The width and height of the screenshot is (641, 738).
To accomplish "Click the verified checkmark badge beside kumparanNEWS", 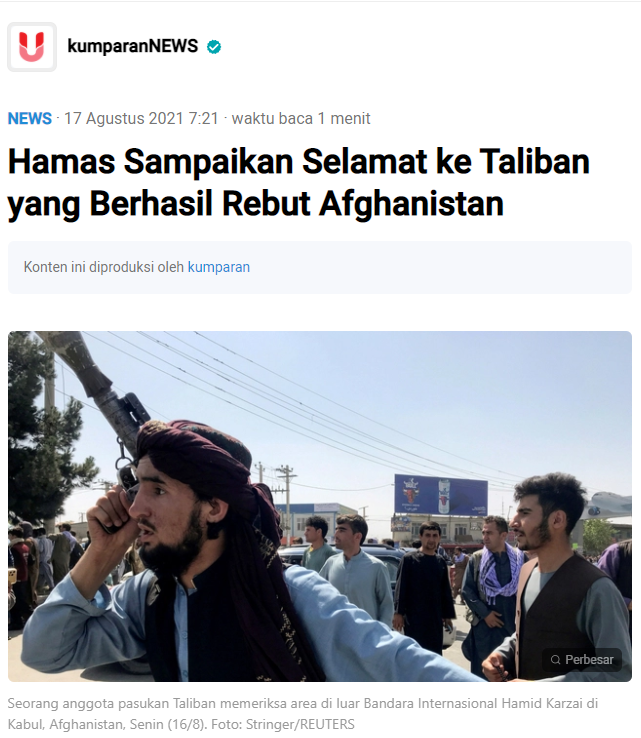I will coord(214,47).
